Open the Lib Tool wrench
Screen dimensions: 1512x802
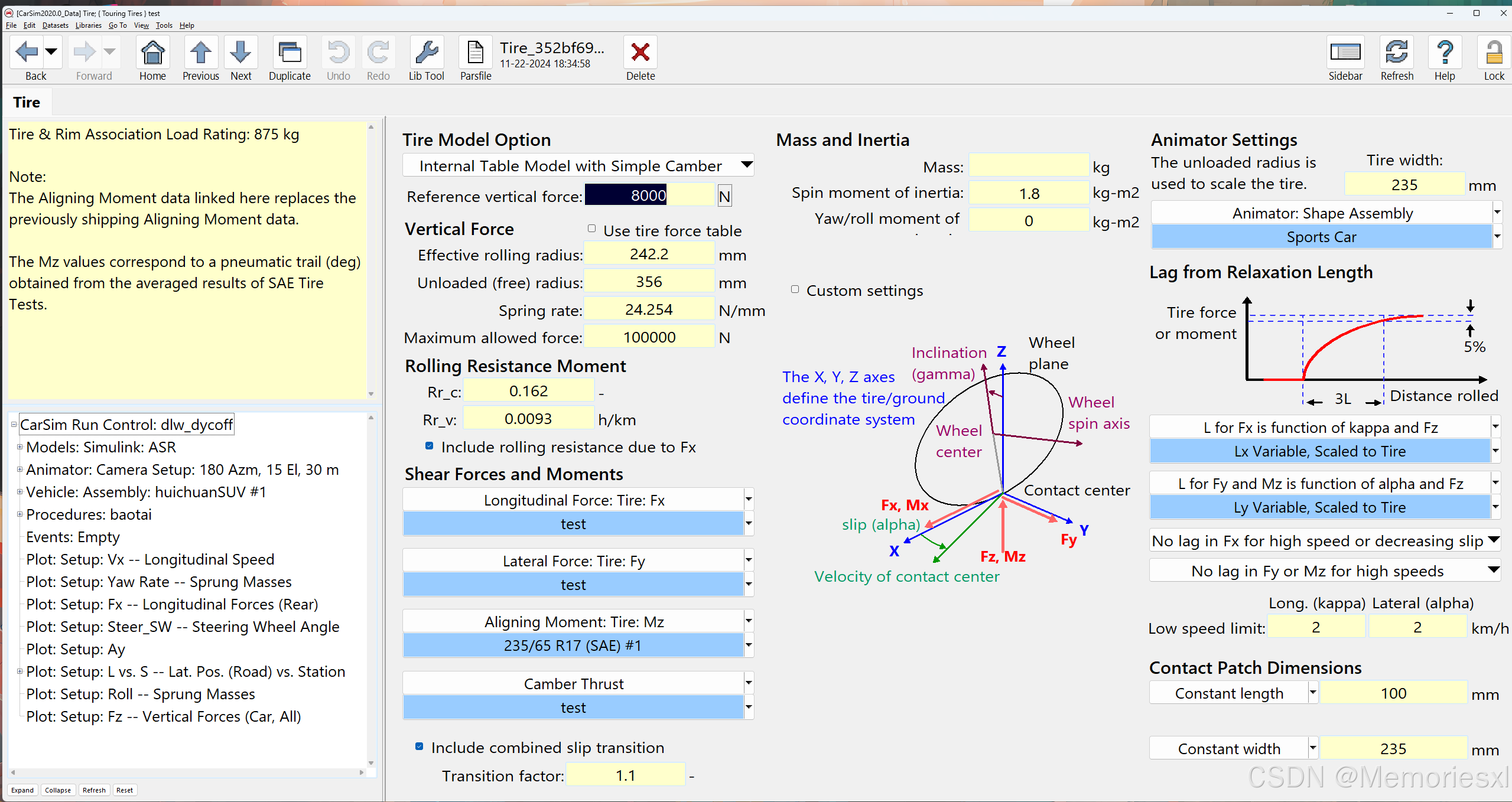point(426,53)
